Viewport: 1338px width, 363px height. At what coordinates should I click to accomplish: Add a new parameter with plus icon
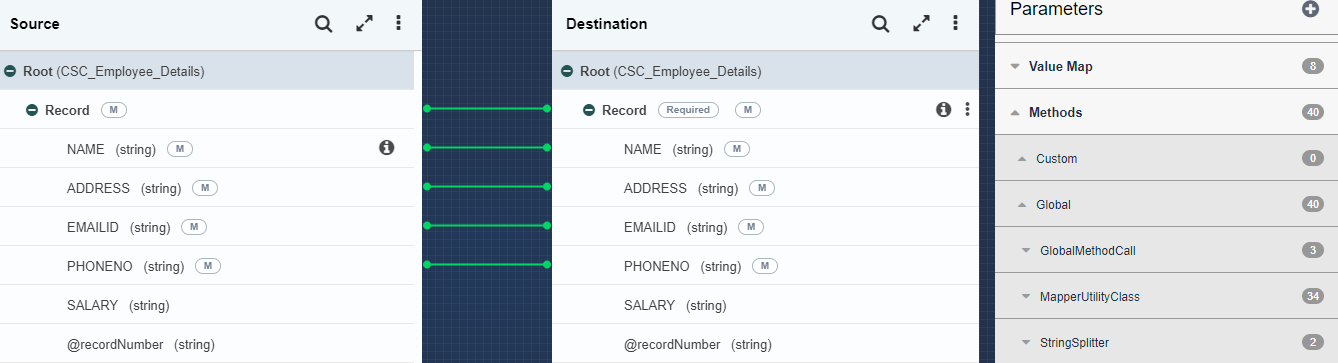(x=1310, y=9)
